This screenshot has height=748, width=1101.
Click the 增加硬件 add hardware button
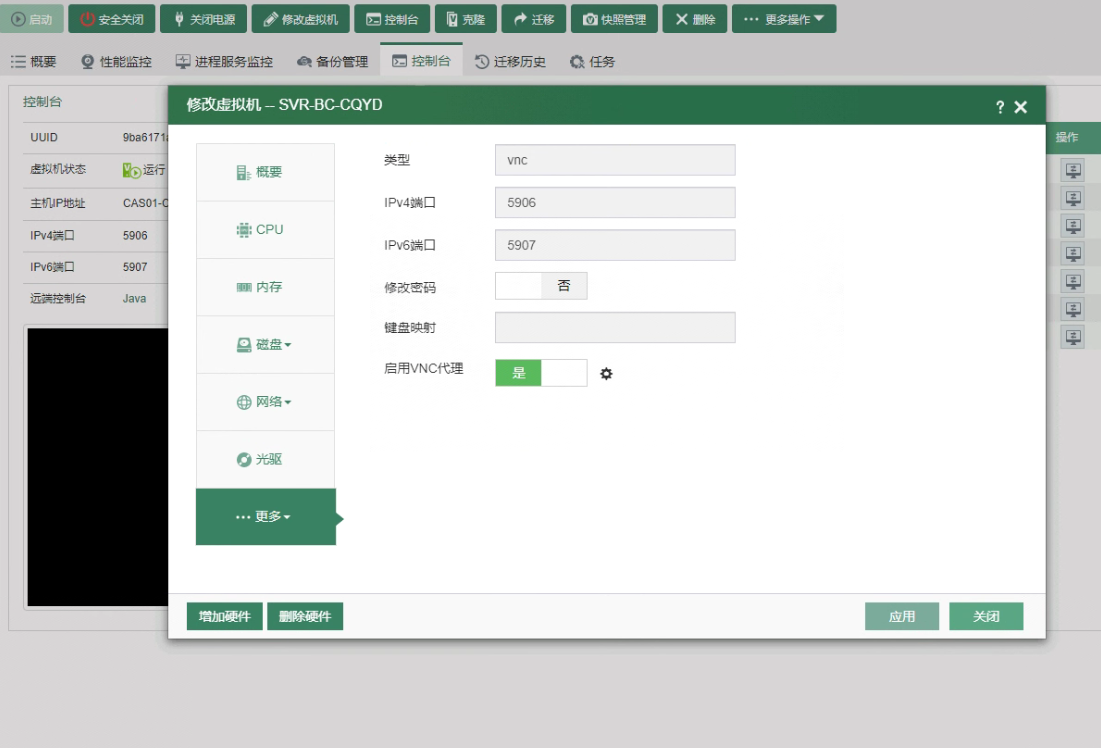(x=225, y=616)
